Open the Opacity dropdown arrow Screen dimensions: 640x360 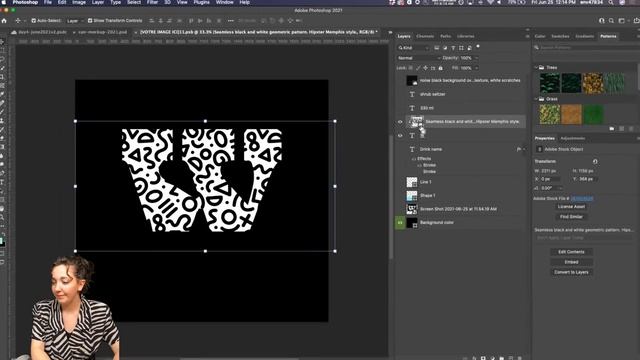click(x=476, y=58)
